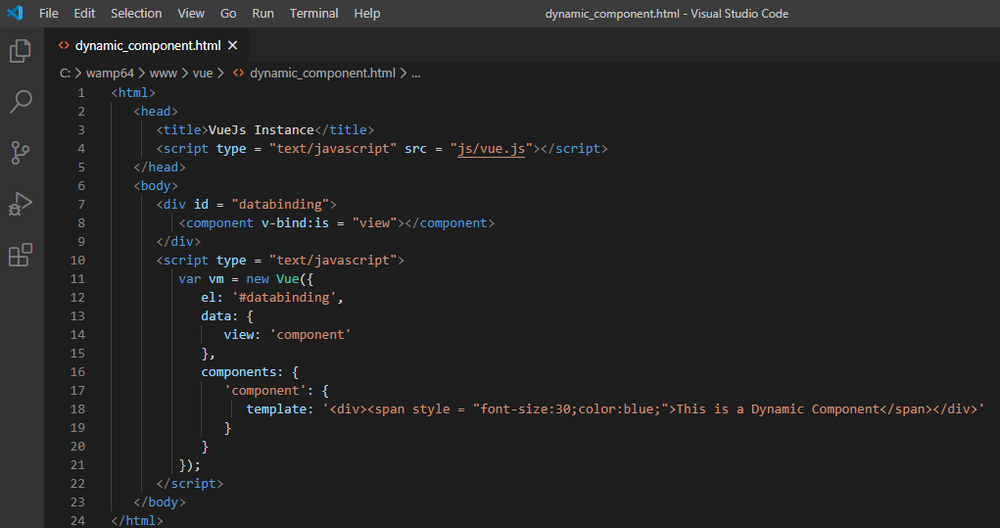Click the closing </html> tag on line 24
The width and height of the screenshot is (1000, 528).
coord(137,521)
